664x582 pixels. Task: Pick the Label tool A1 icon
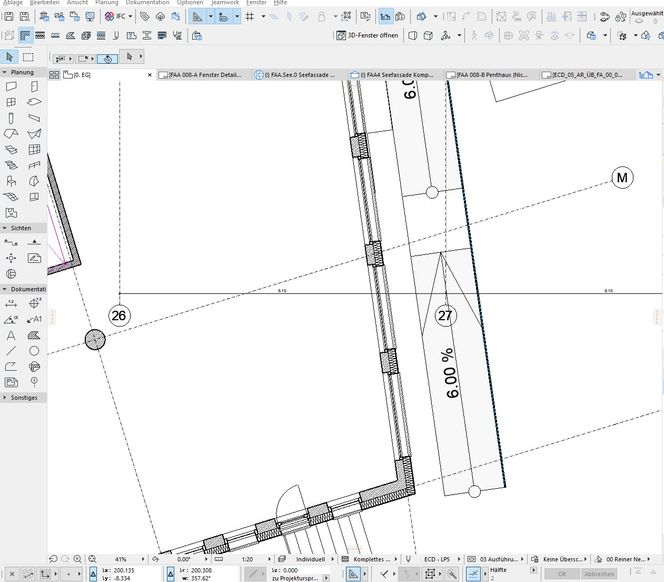tap(34, 319)
